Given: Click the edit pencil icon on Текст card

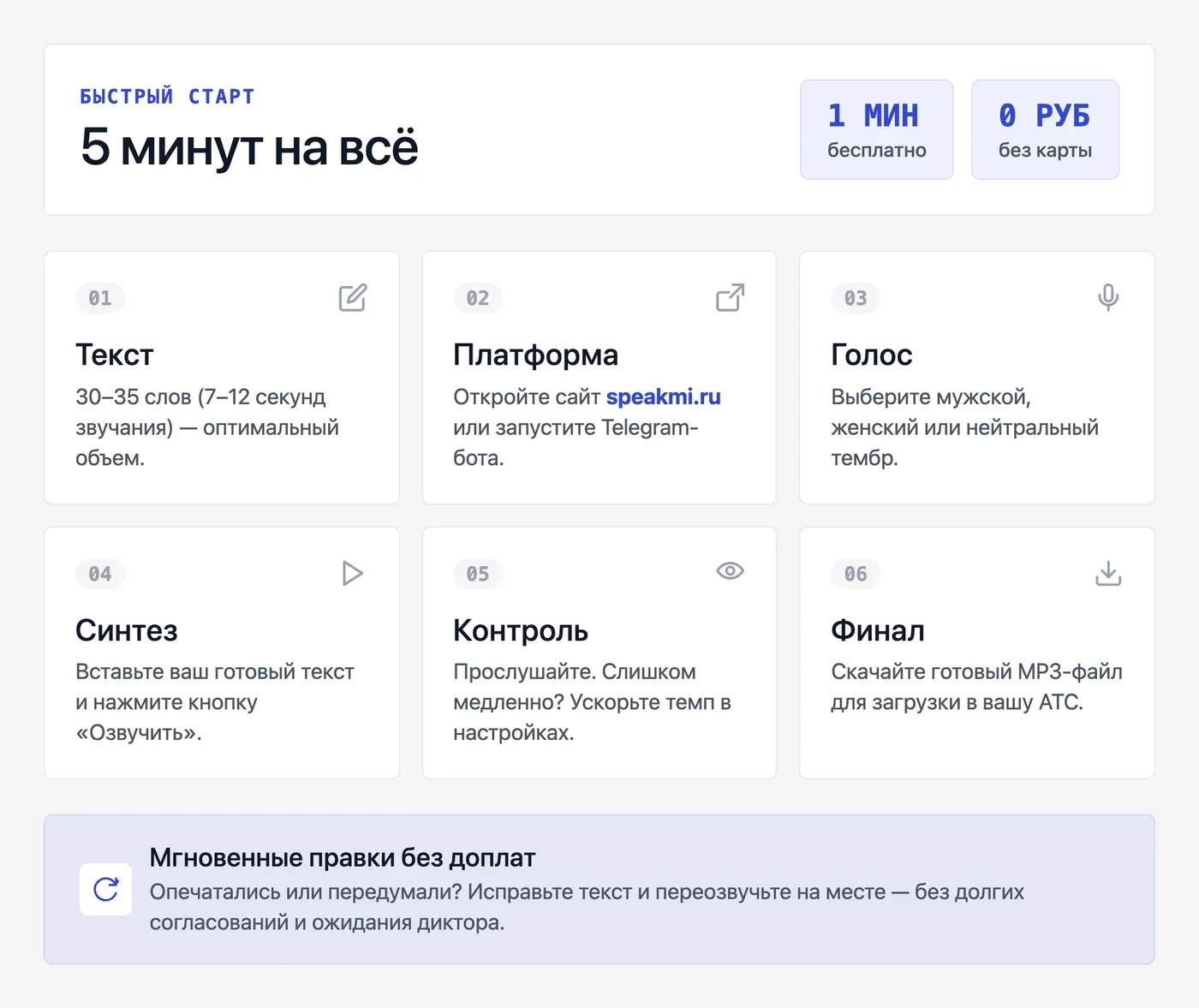Looking at the screenshot, I should tap(353, 297).
